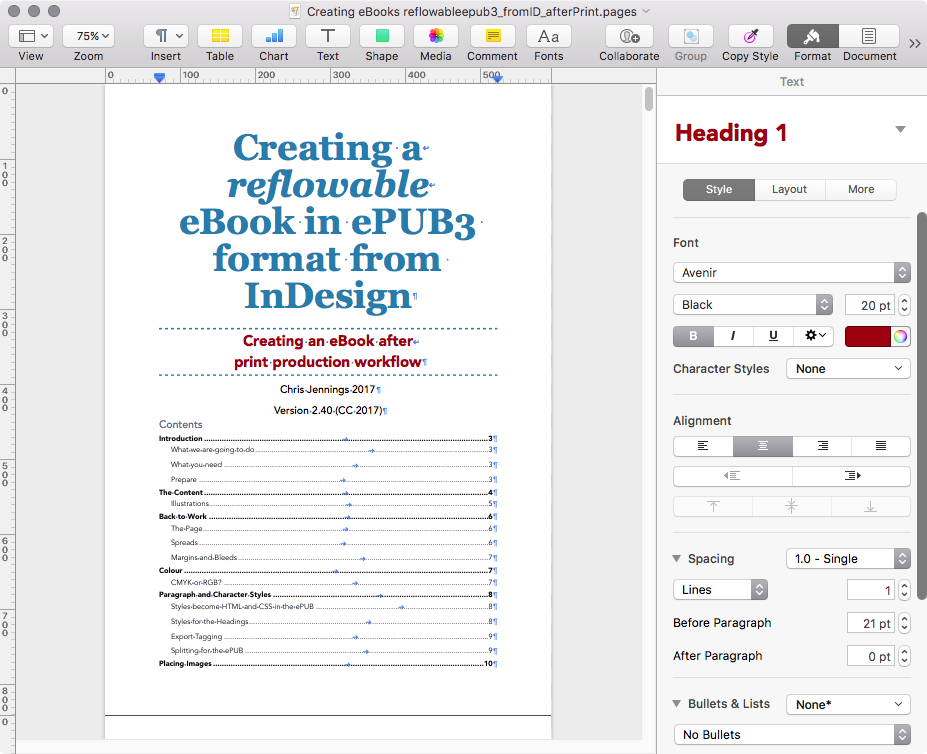Open the Black font weight dropdown
The height and width of the screenshot is (754, 927).
tap(753, 305)
